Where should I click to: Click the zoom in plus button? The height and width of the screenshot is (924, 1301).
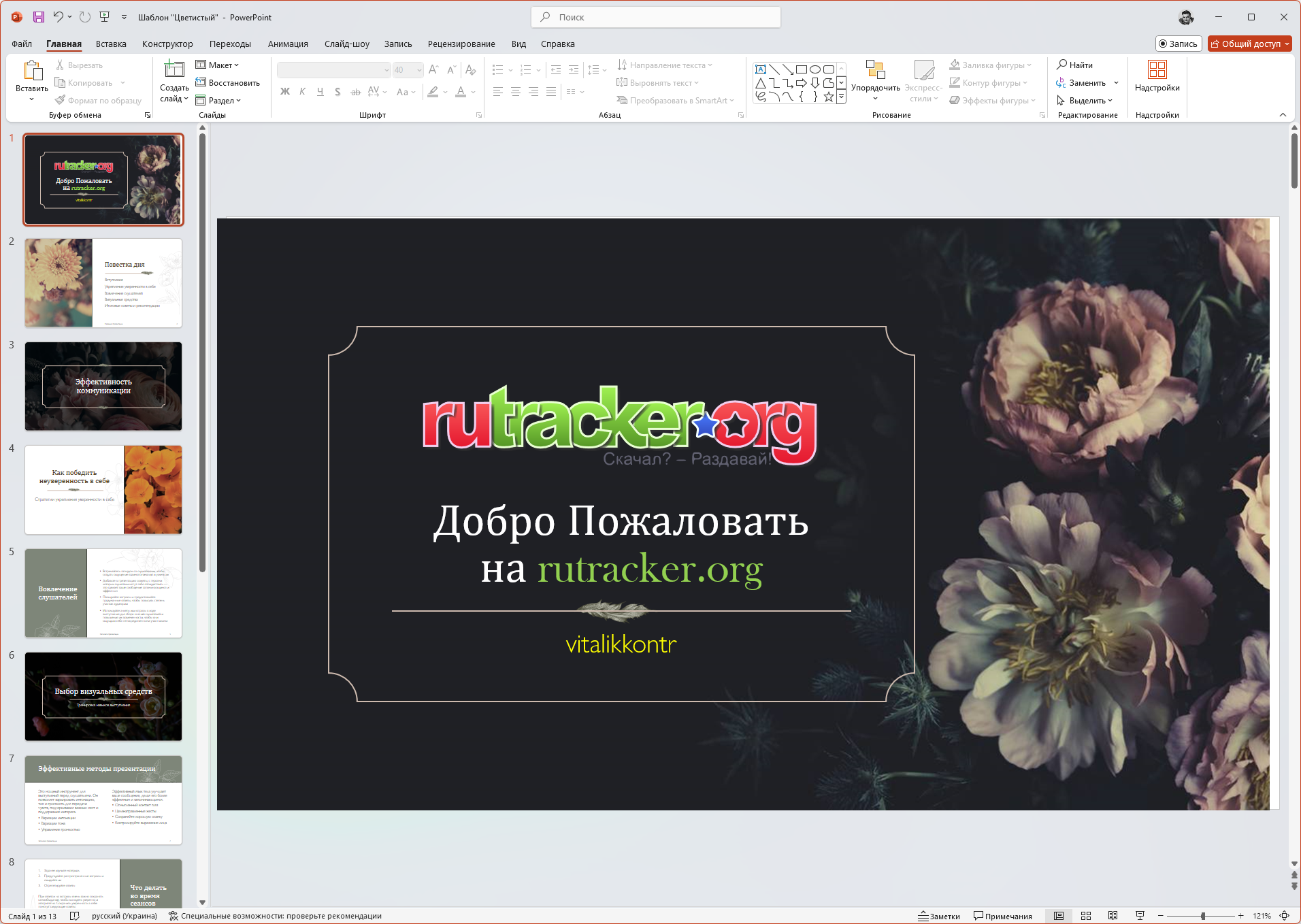coord(1241,916)
